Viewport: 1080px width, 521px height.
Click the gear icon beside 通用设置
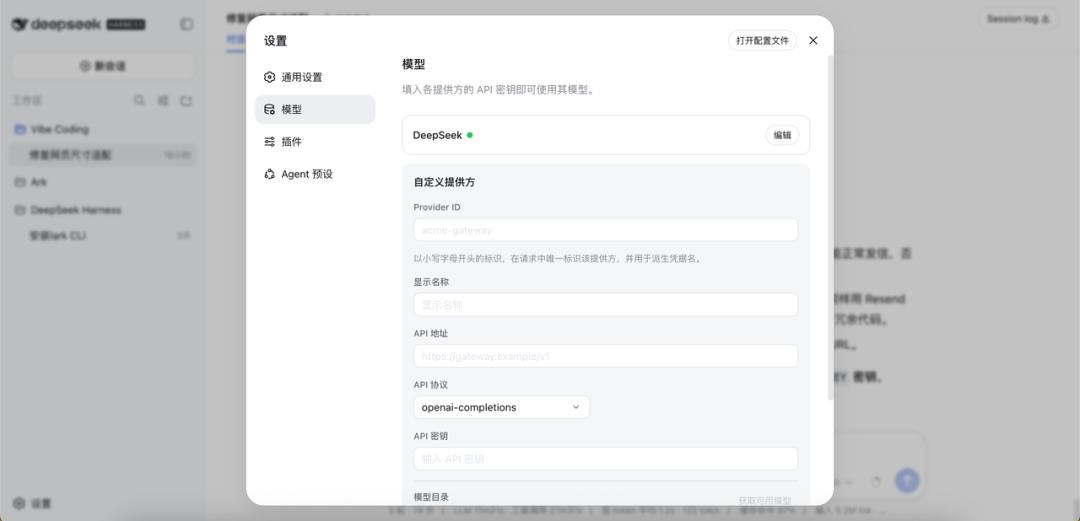(x=269, y=77)
